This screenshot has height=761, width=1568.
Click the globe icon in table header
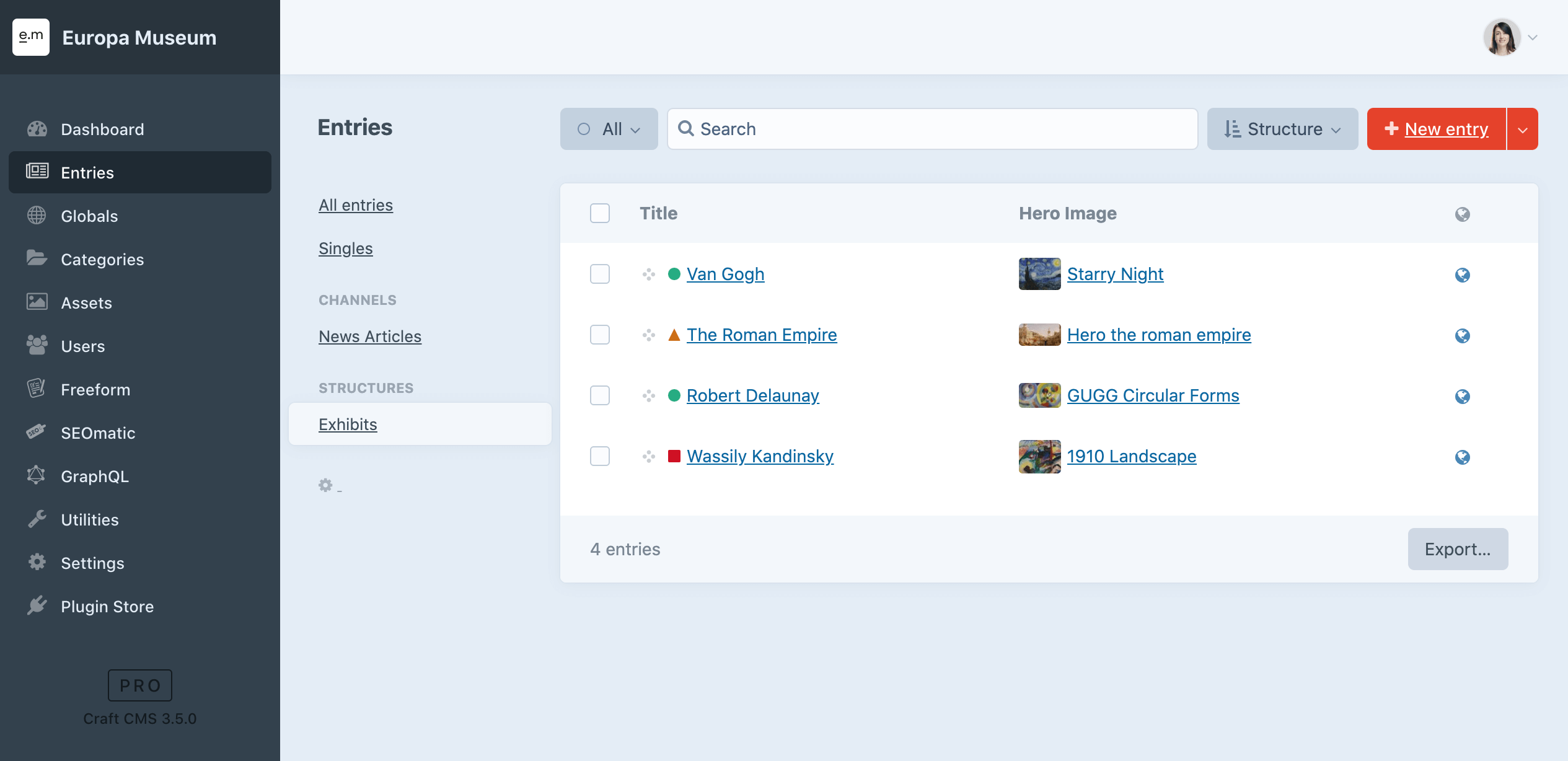click(x=1463, y=214)
